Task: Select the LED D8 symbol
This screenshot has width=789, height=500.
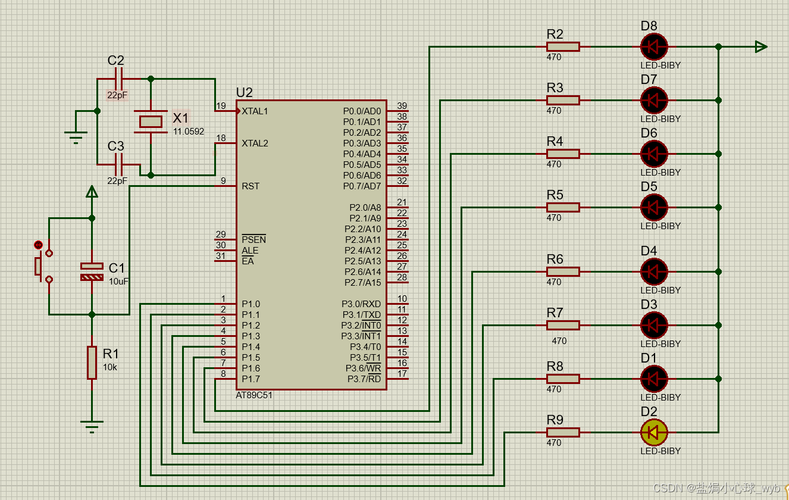Action: click(654, 47)
